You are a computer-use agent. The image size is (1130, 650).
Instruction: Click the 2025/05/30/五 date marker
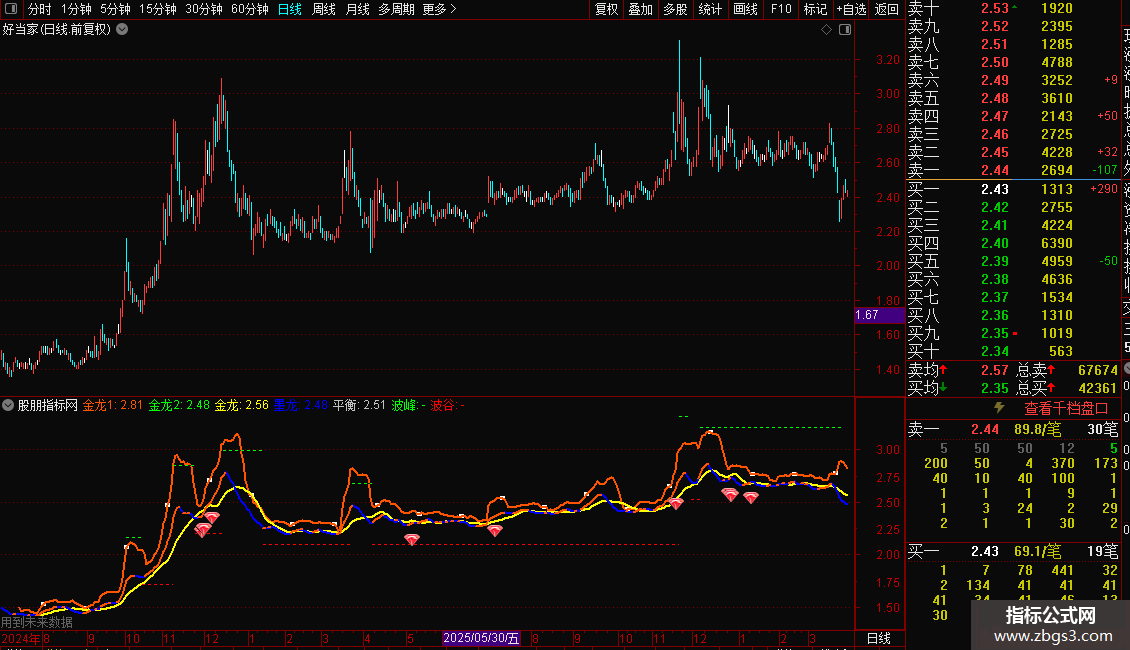[x=481, y=638]
